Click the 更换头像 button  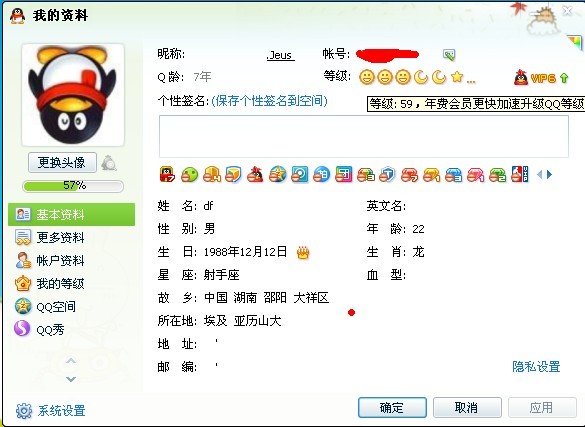(62, 163)
